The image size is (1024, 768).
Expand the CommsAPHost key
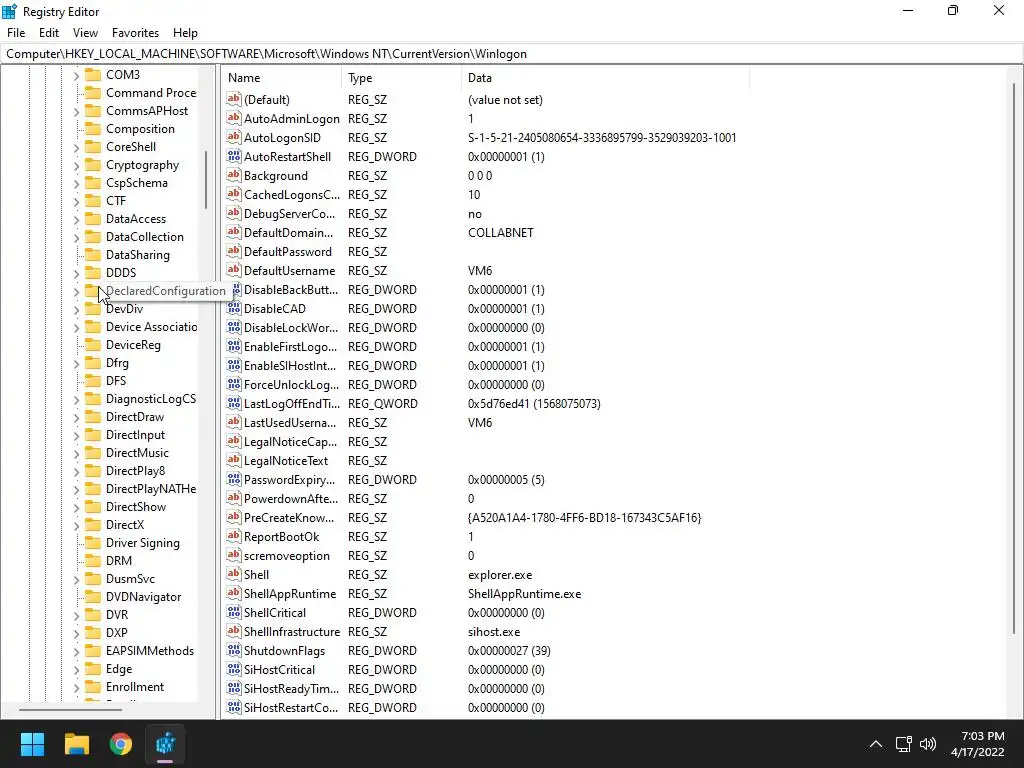pyautogui.click(x=76, y=111)
